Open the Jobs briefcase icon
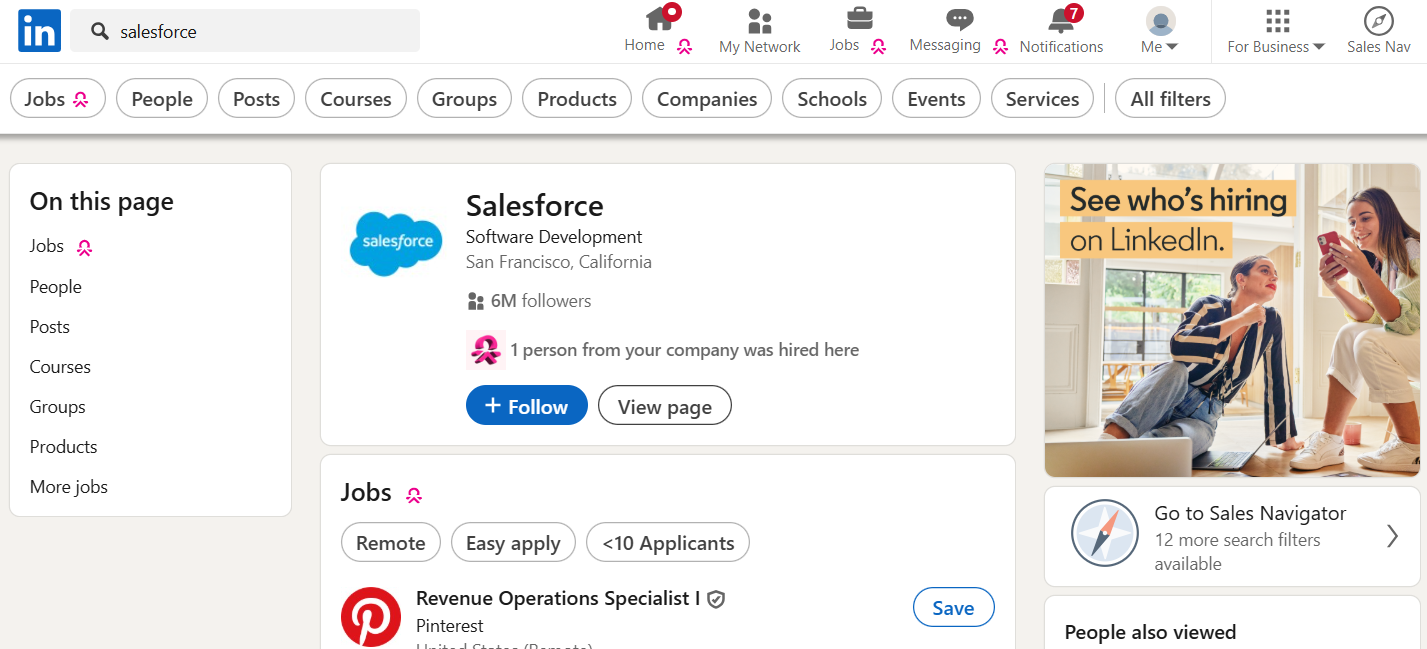Viewport: 1427px width, 649px height. point(859,18)
